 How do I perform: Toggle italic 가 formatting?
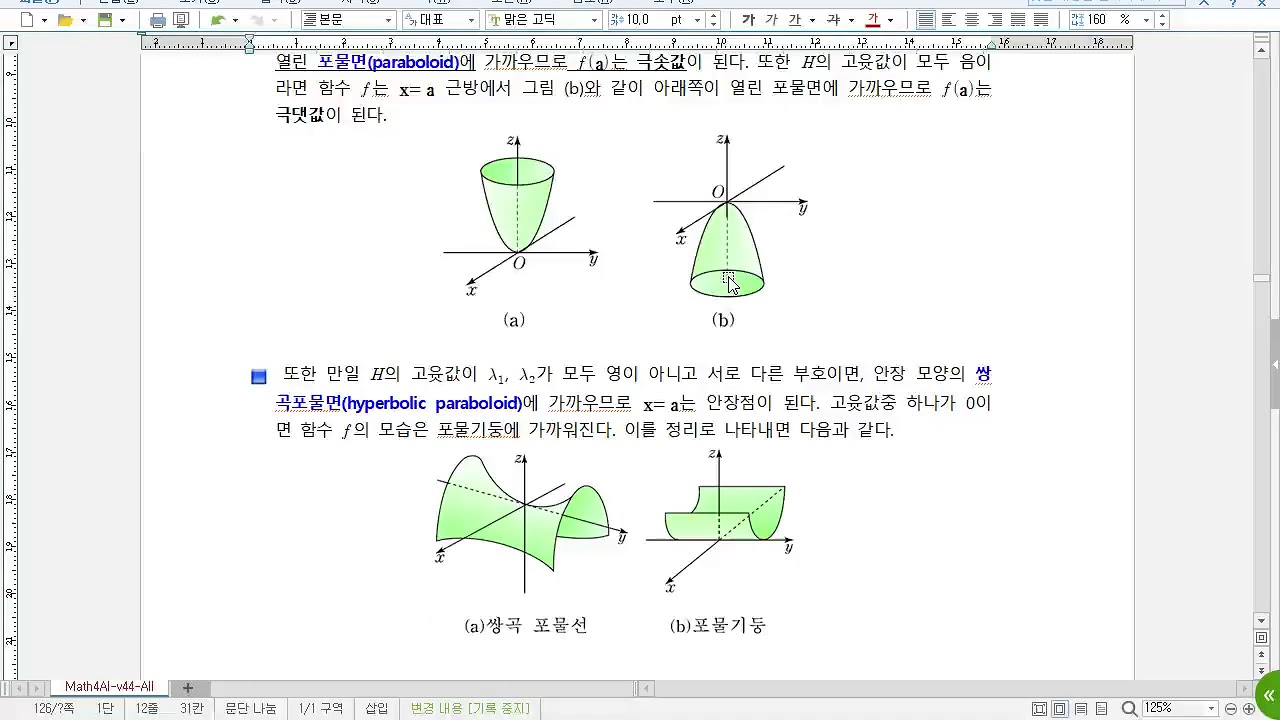click(x=771, y=20)
